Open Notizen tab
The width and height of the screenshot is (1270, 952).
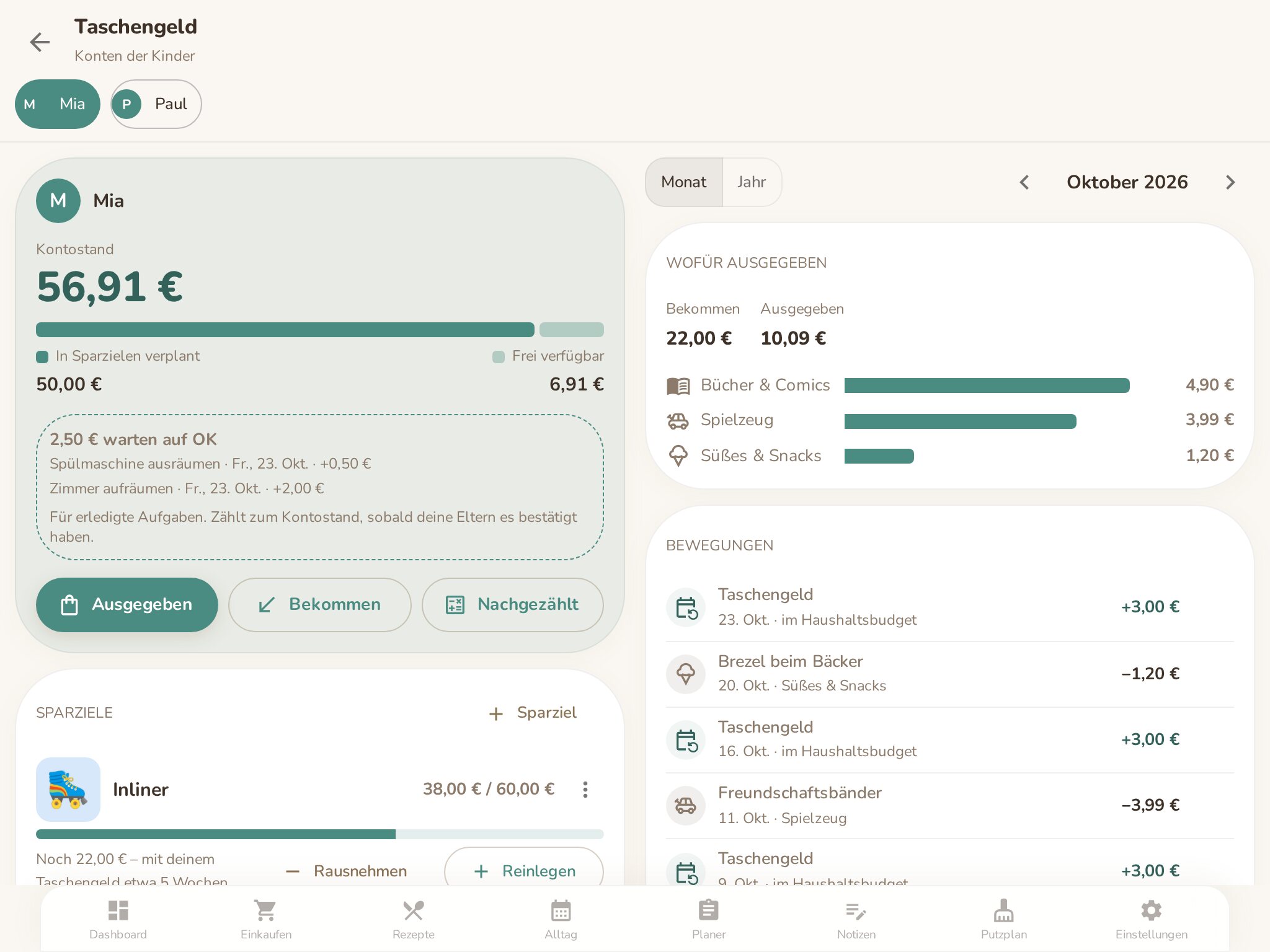click(x=856, y=920)
